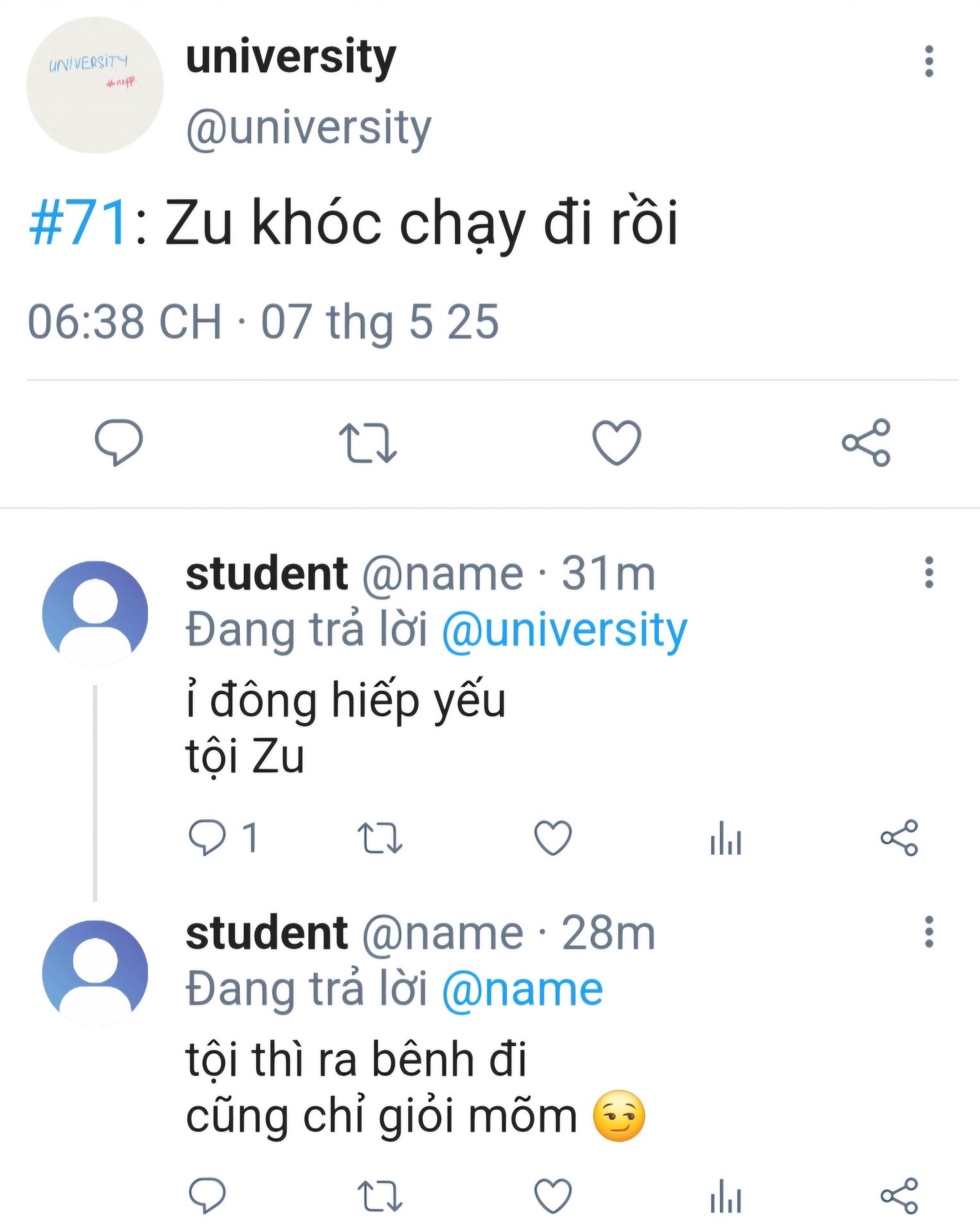Open the @university mention link
The width and height of the screenshot is (980, 1232).
pos(564,630)
